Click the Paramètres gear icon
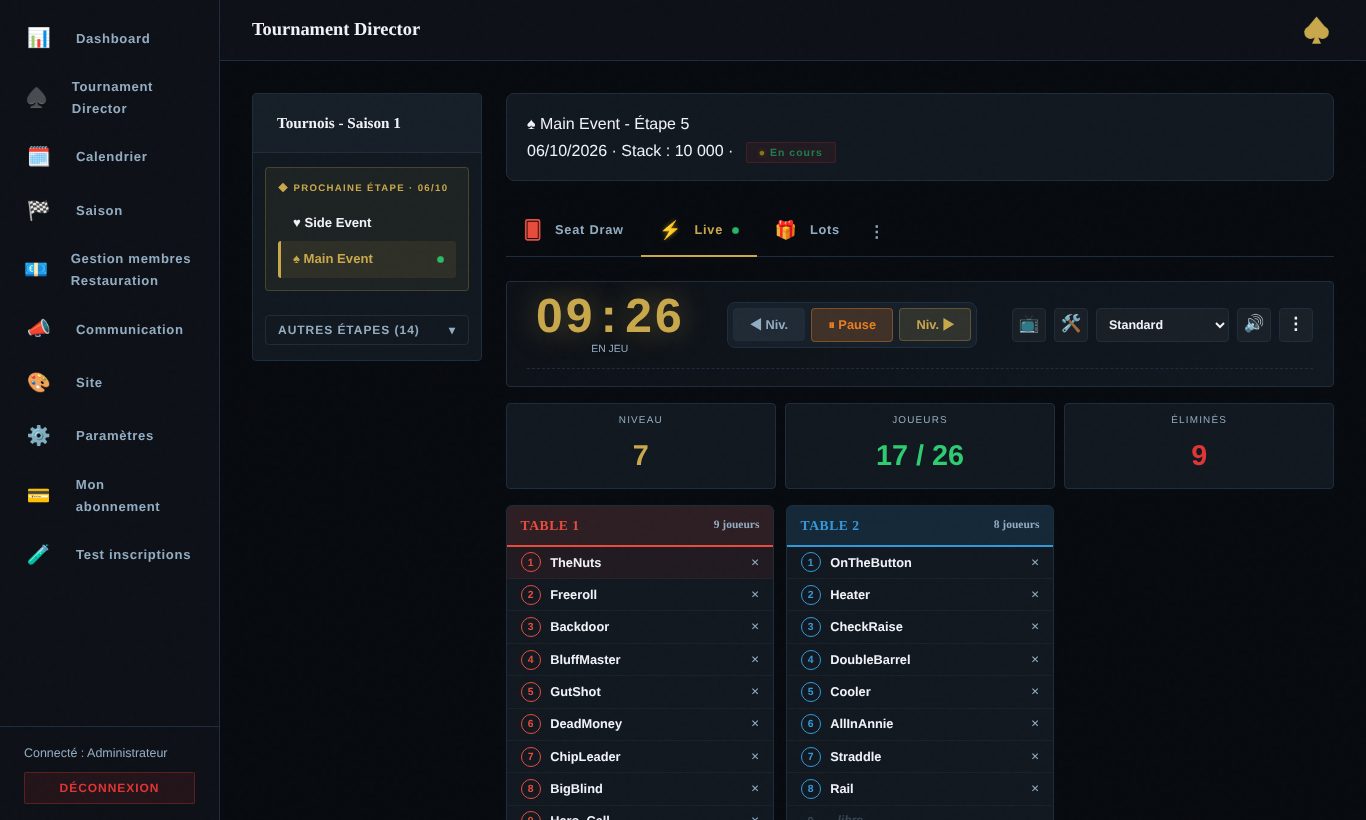Image resolution: width=1366 pixels, height=820 pixels. click(38, 435)
